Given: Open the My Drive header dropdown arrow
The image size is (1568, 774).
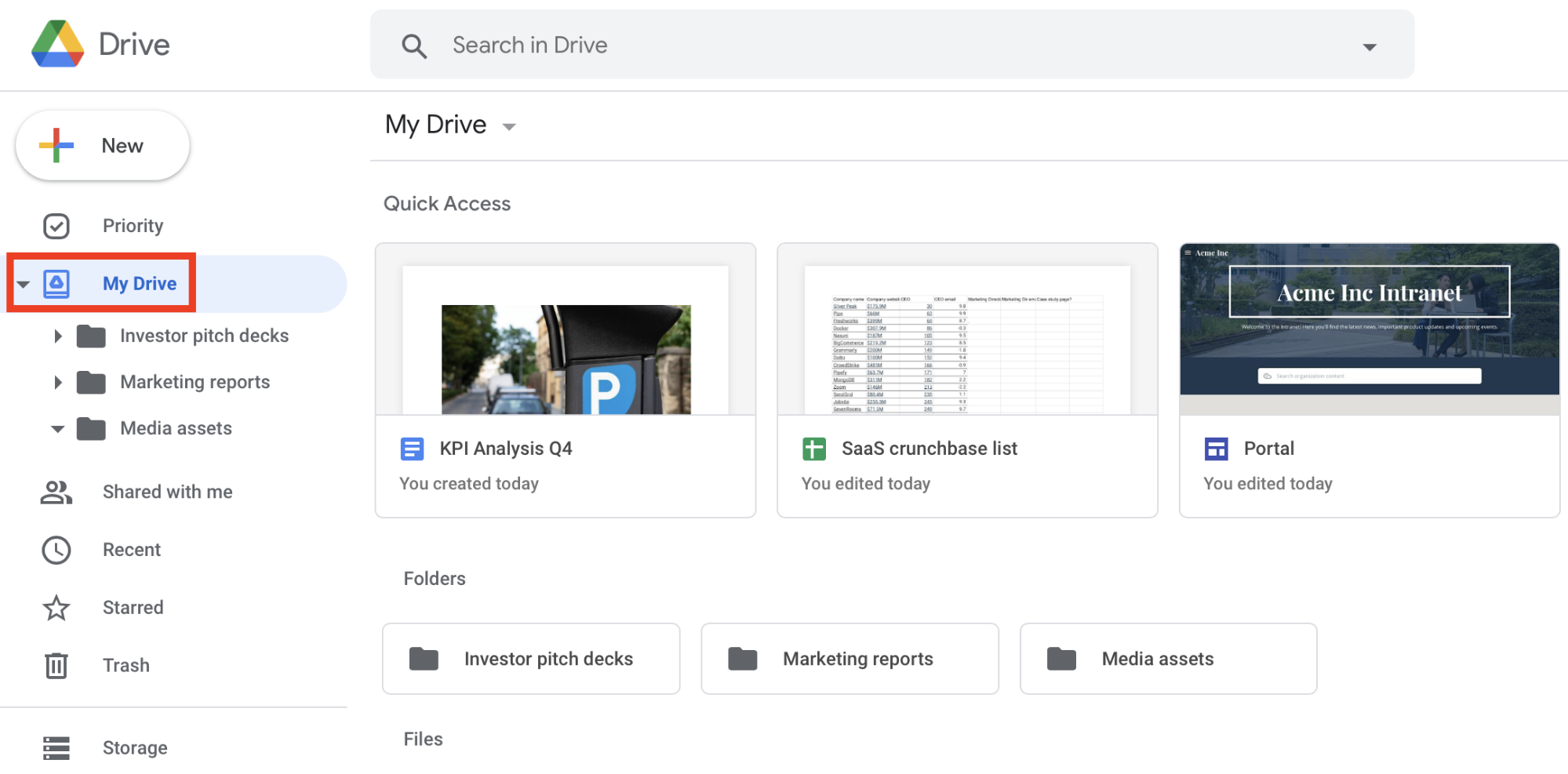Looking at the screenshot, I should click(508, 125).
